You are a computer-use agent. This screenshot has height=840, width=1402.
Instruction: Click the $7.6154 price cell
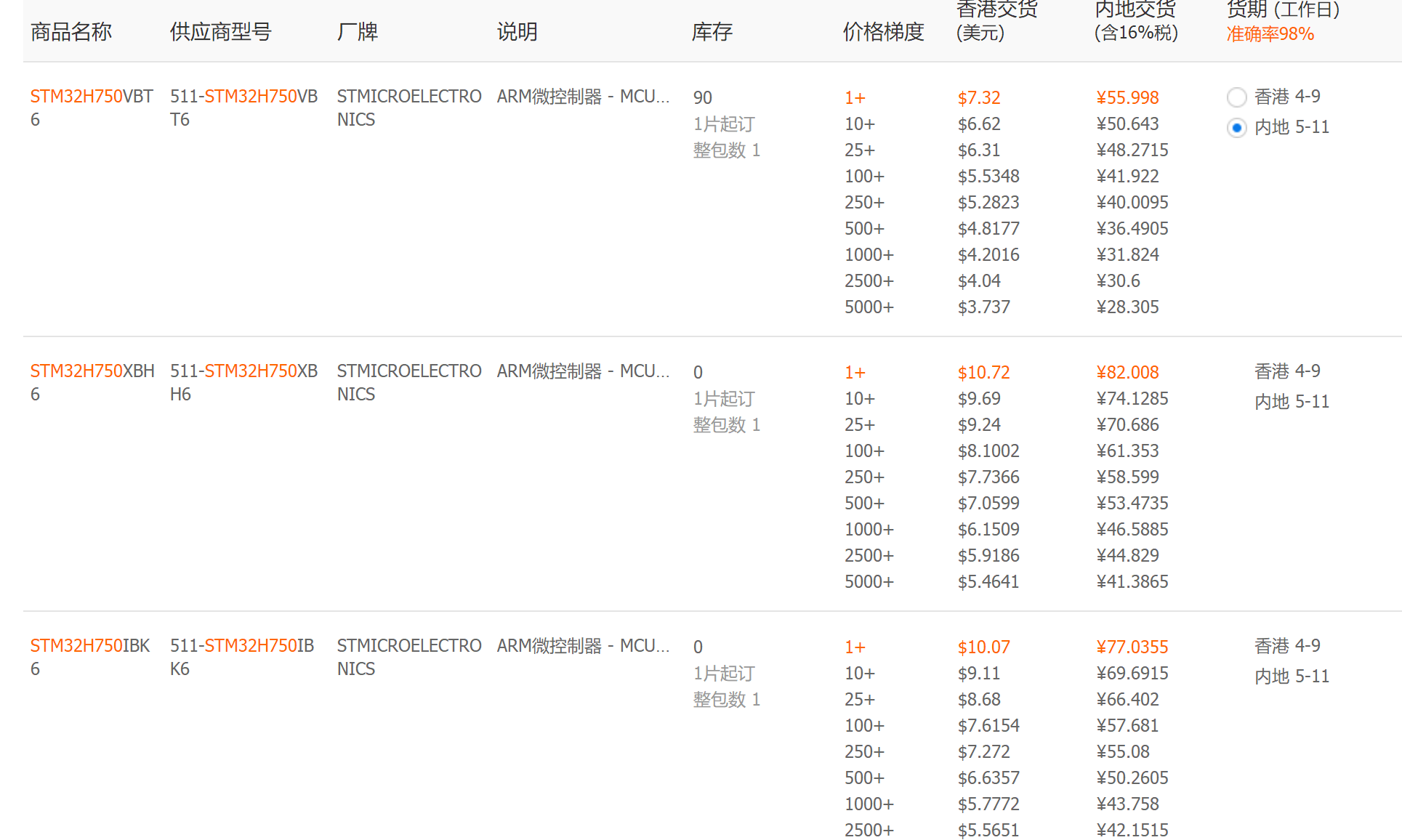pos(988,725)
